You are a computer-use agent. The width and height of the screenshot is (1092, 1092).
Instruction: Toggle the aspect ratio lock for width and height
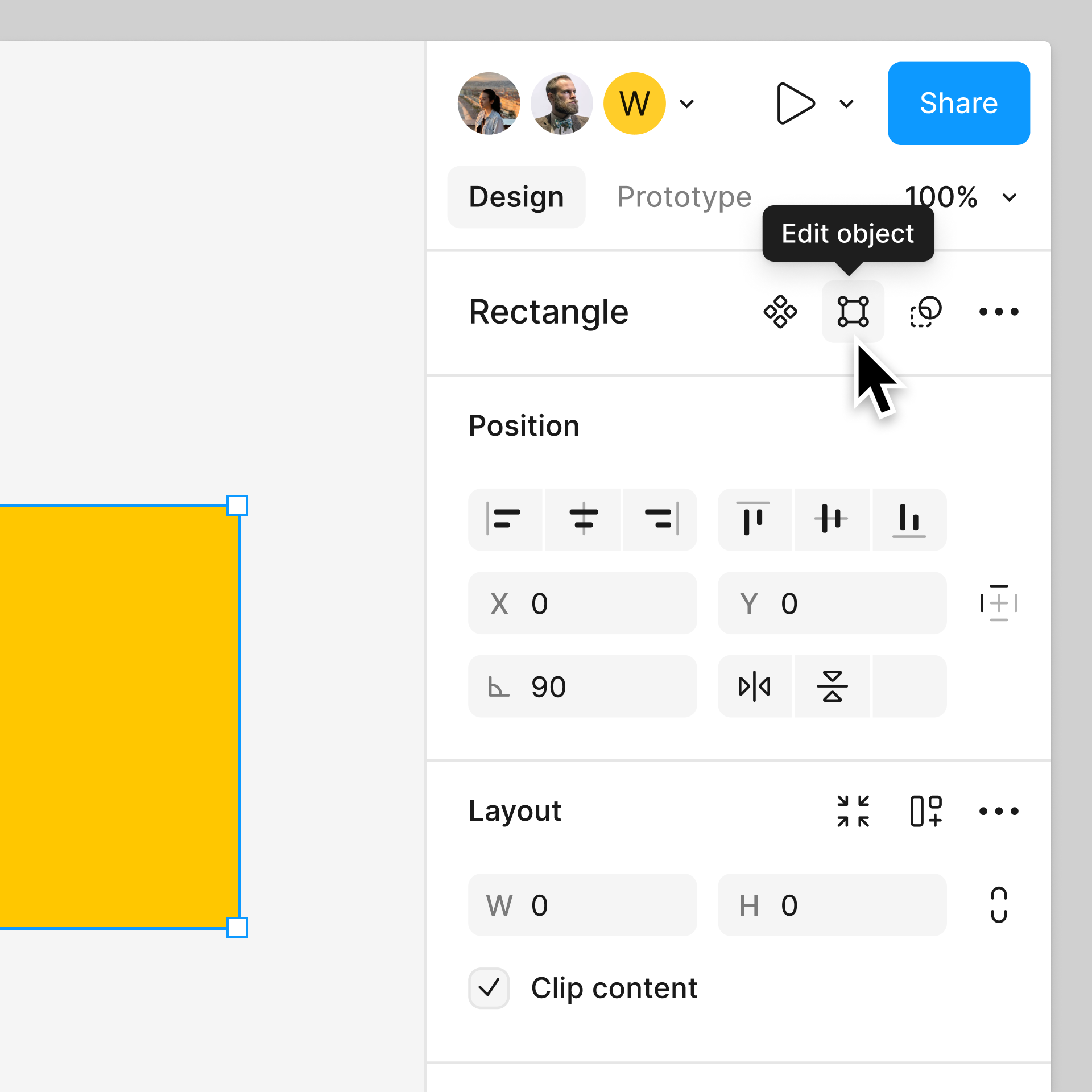point(998,905)
